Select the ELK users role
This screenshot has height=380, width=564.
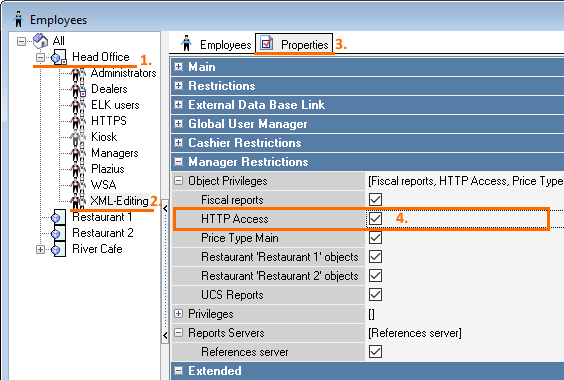pyautogui.click(x=115, y=105)
